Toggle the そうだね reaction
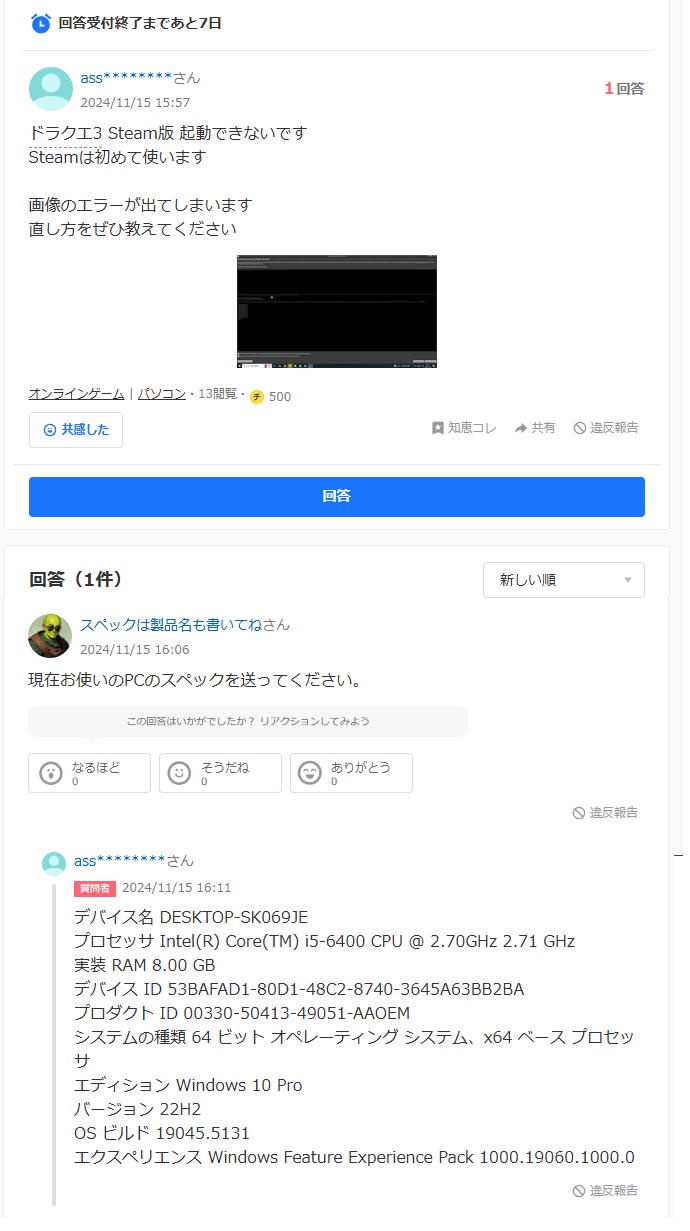690x1231 pixels. point(220,773)
